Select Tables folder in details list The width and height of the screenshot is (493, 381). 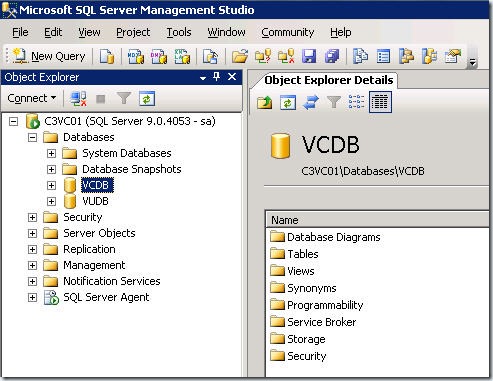[303, 254]
